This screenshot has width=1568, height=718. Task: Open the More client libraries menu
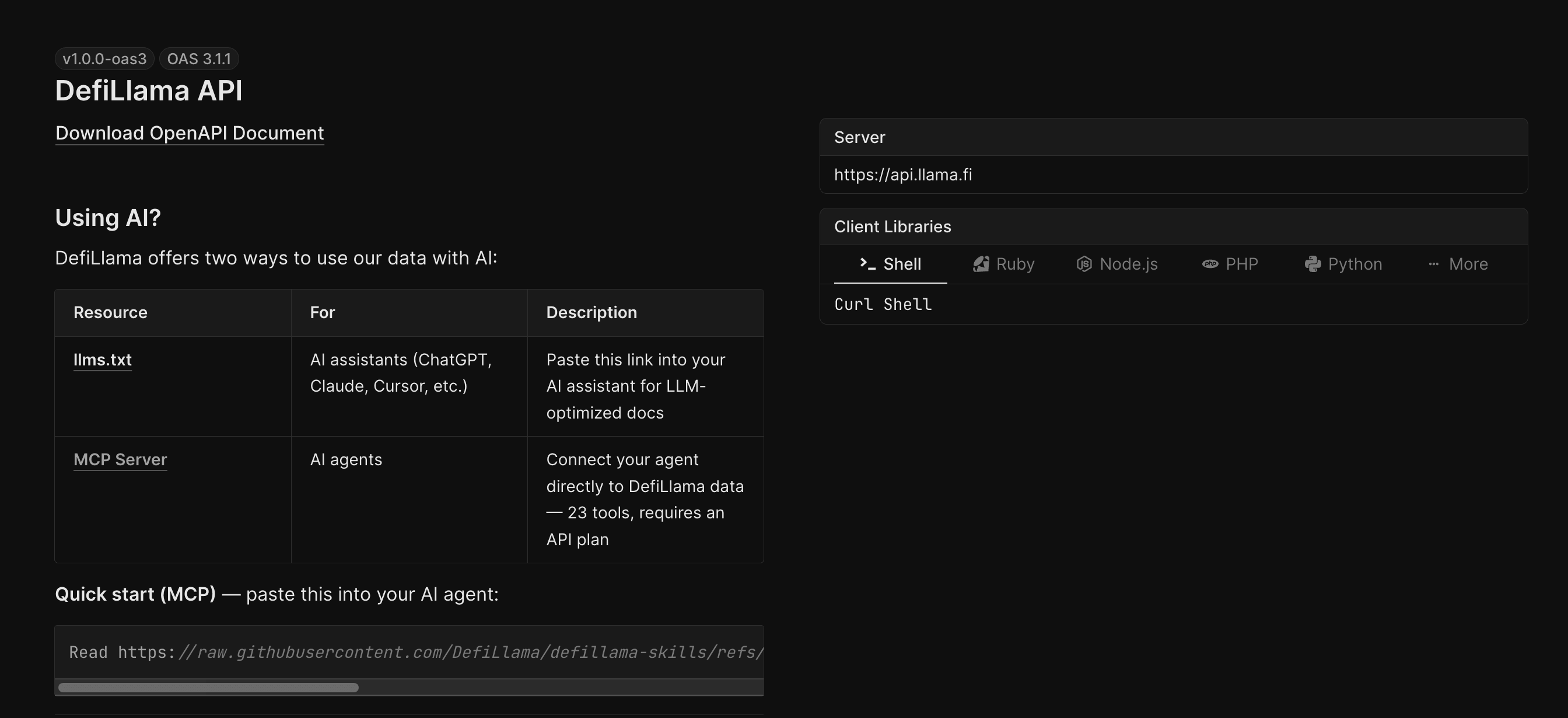coord(1458,264)
